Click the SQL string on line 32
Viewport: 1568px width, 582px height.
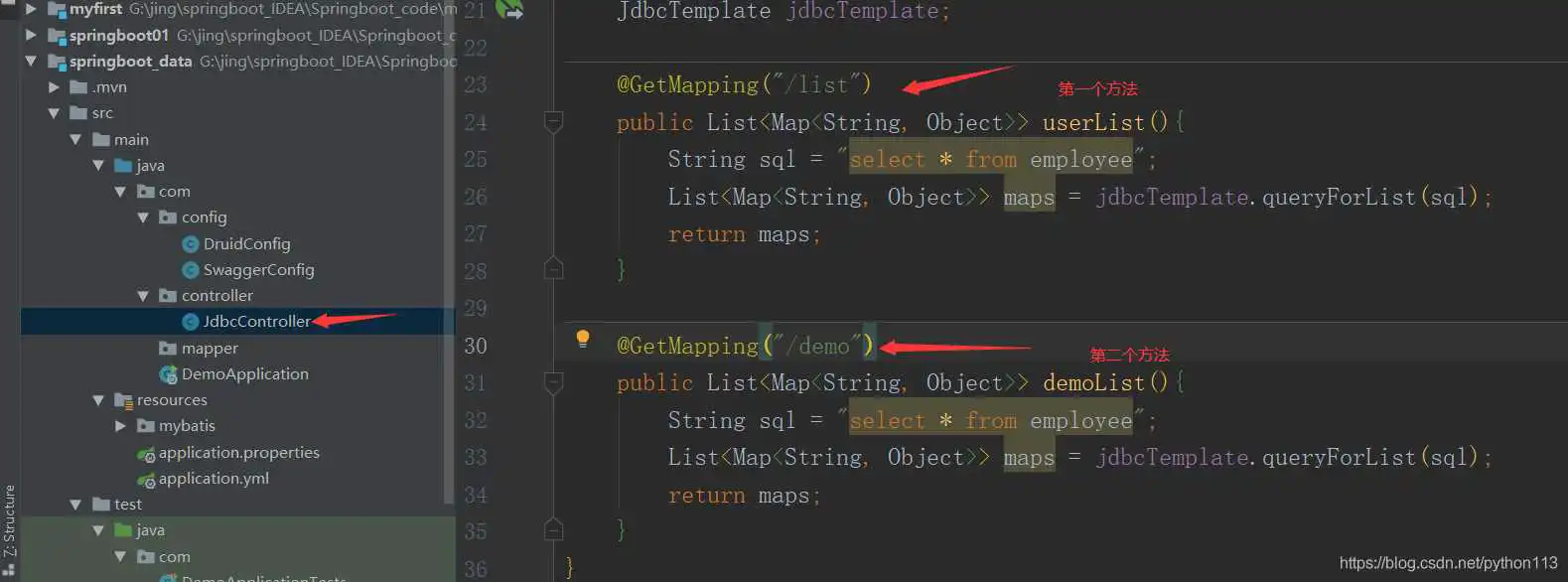point(991,421)
